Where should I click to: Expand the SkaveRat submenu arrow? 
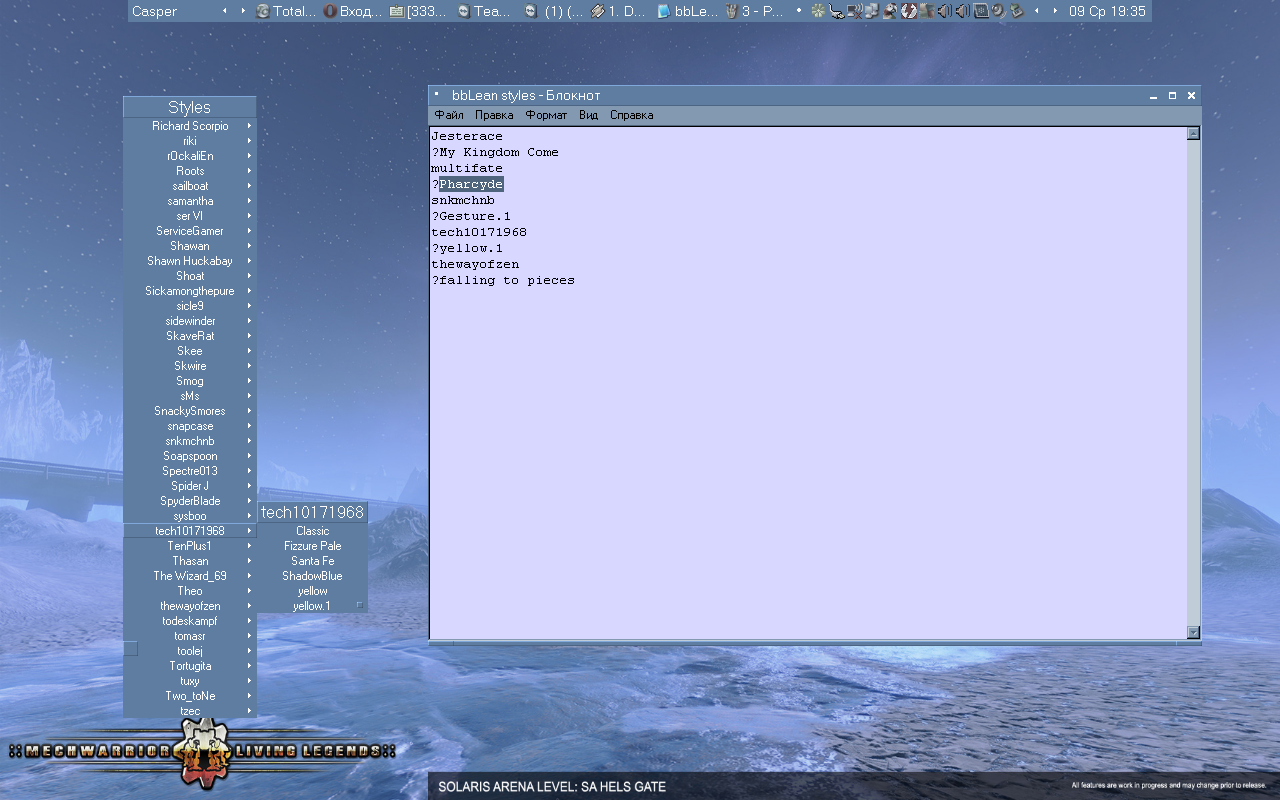249,336
